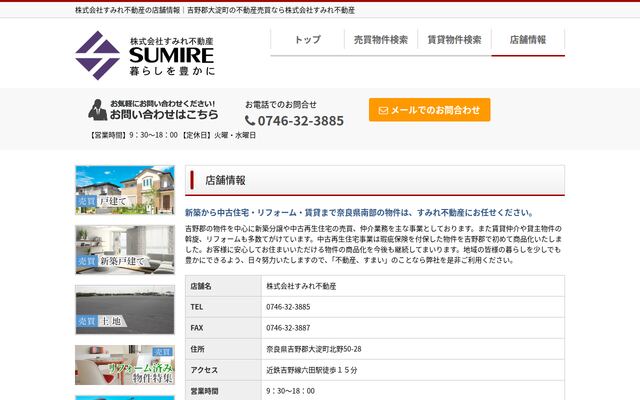This screenshot has width=640, height=400.
Task: Click the header phone number 0746-32-3885
Action: [x=300, y=121]
